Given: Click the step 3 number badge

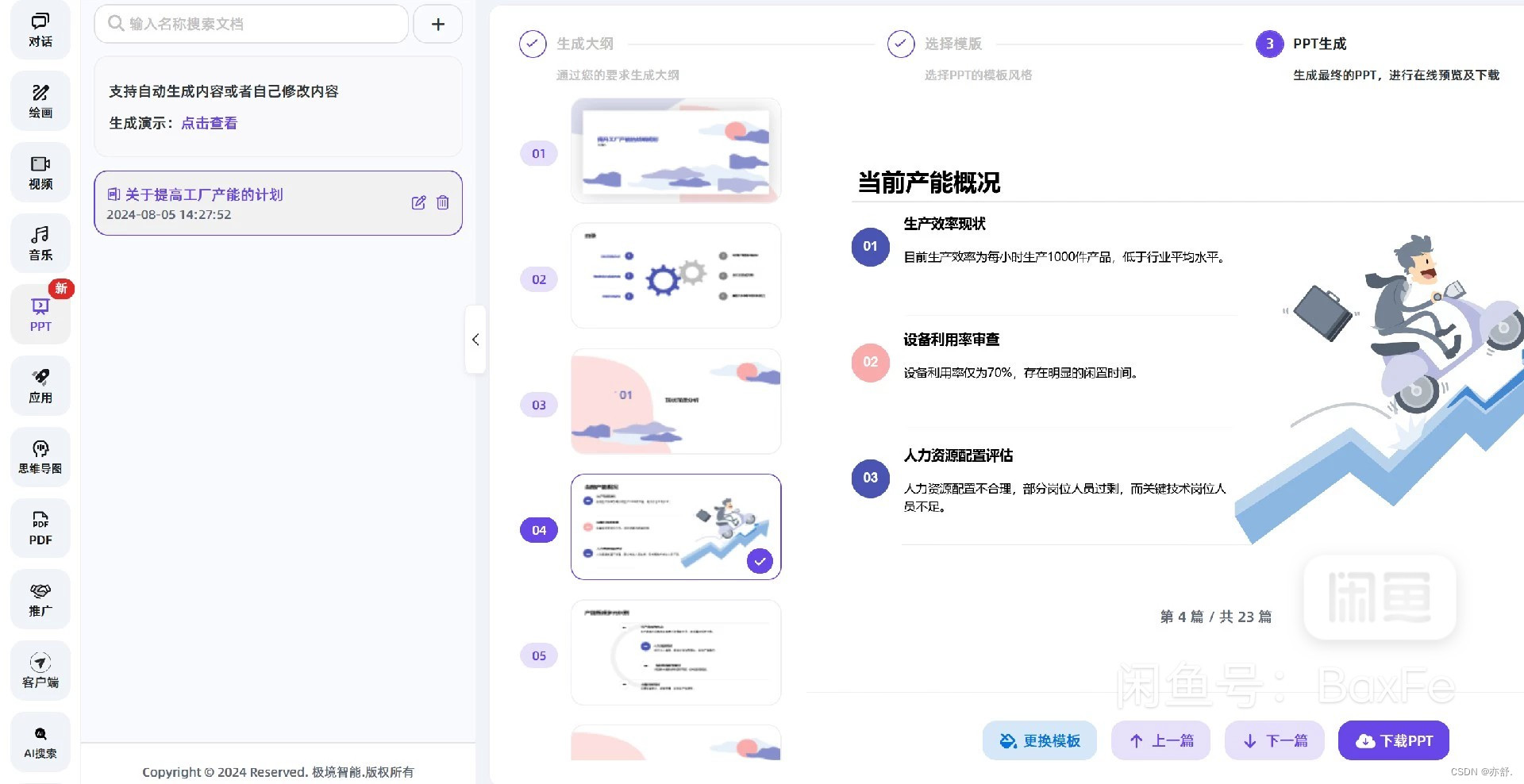Looking at the screenshot, I should 1269,44.
